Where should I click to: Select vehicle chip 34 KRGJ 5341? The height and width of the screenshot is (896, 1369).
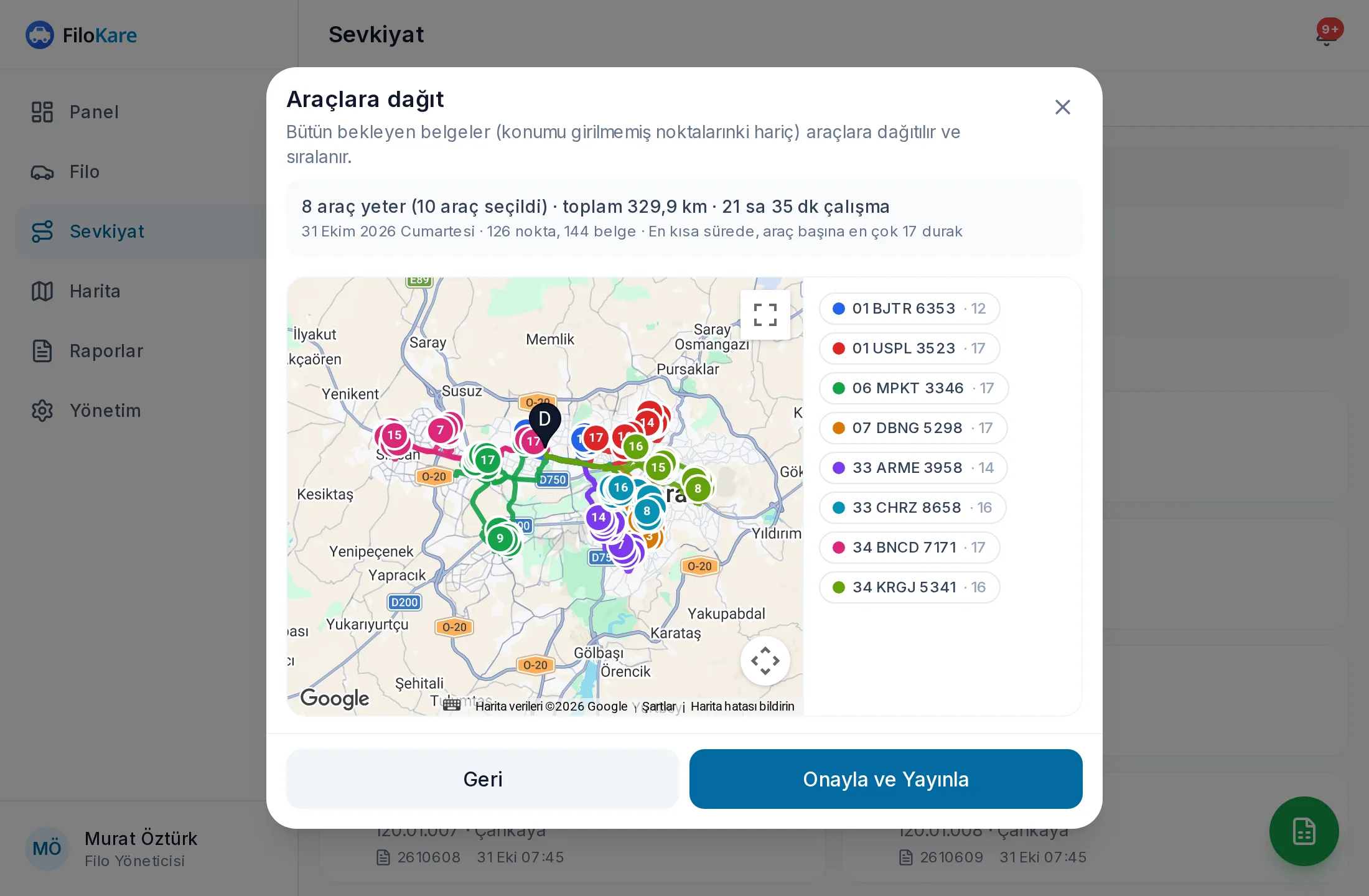(909, 587)
